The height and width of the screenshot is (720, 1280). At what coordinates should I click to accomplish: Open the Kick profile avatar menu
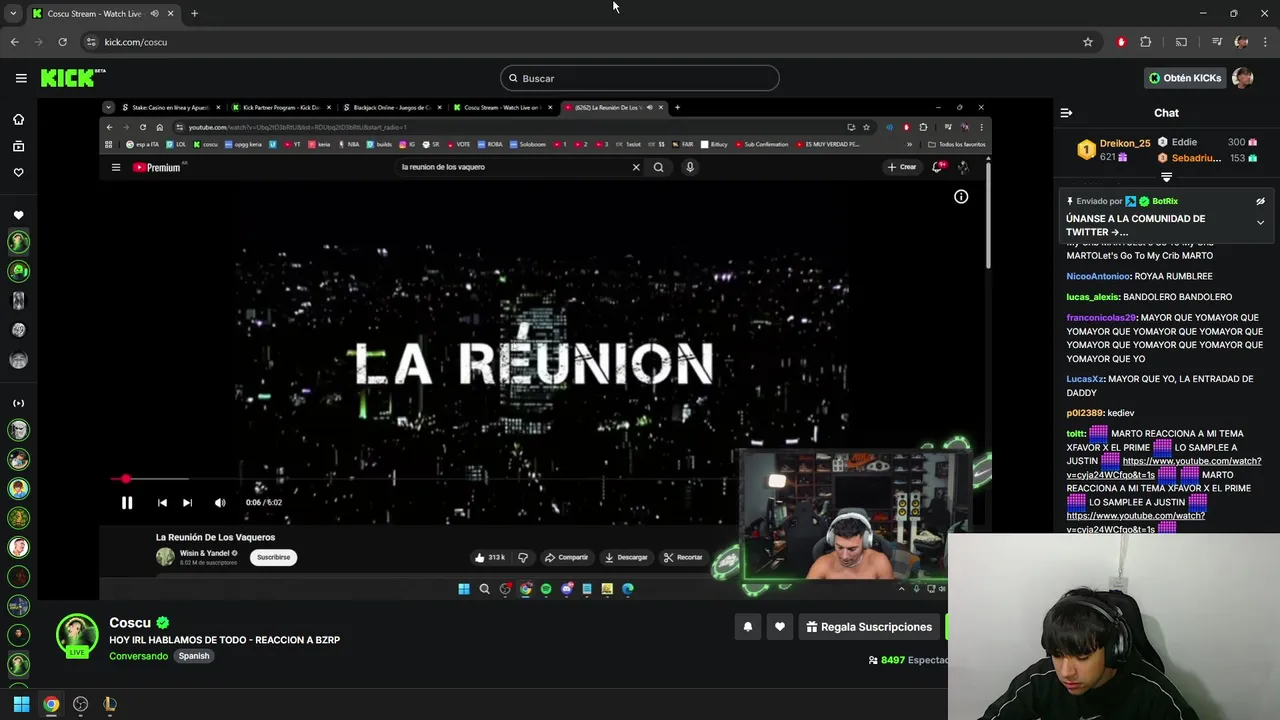pyautogui.click(x=1243, y=78)
